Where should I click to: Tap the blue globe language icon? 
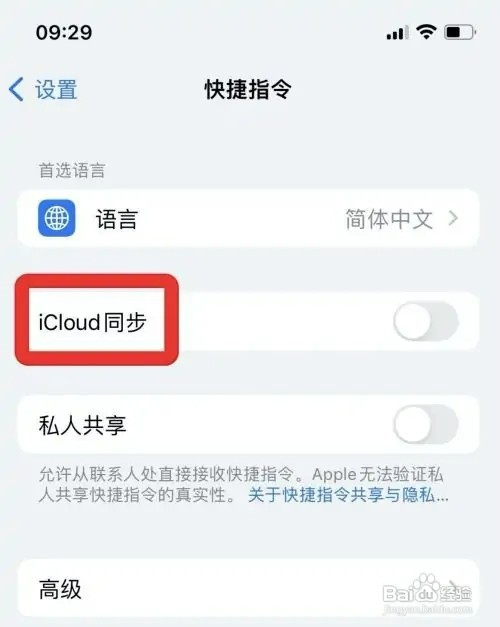(x=56, y=218)
